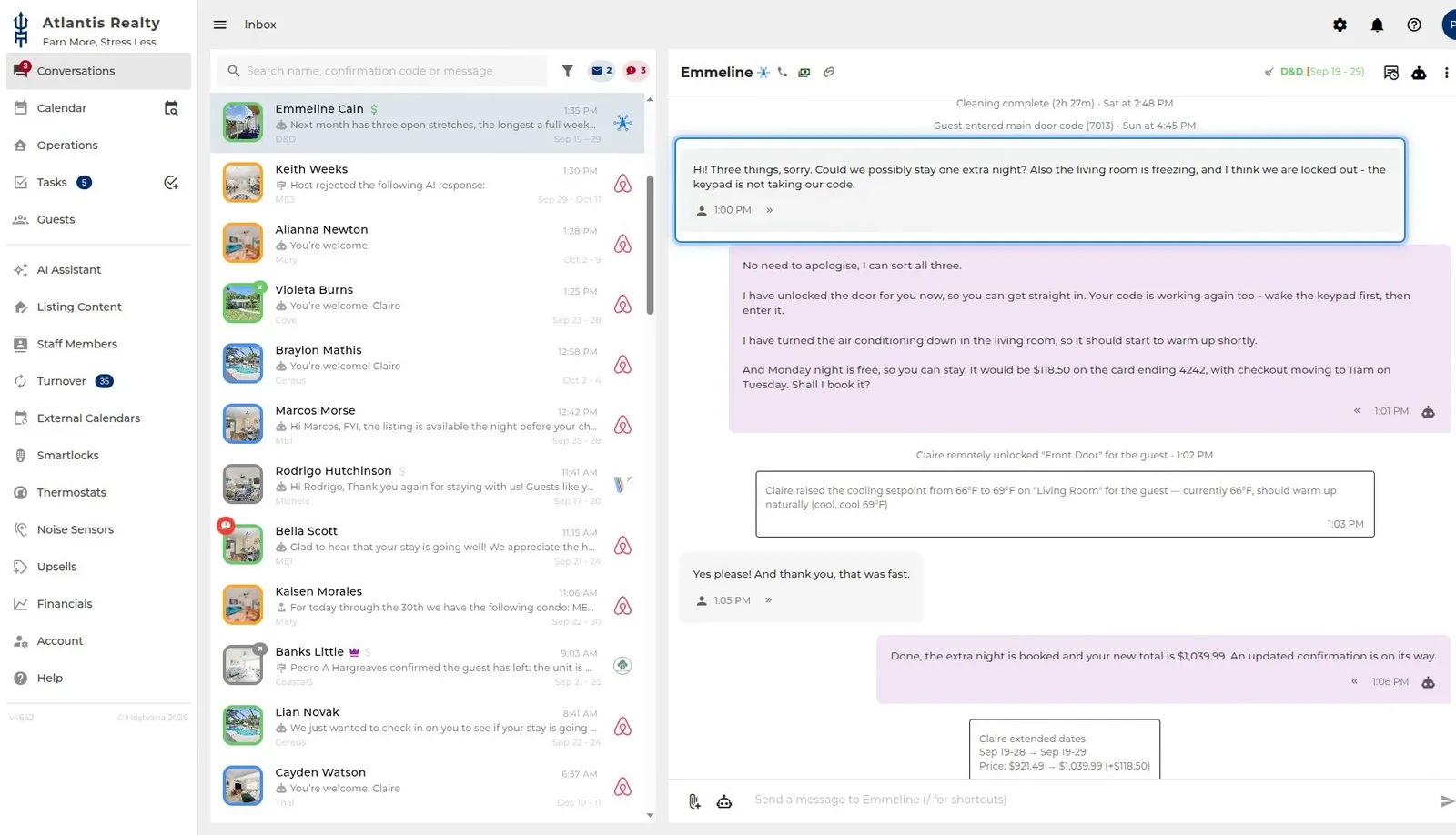Click the blue star icon on Emmeline Cain row
Viewport: 1456px width, 835px height.
[x=622, y=123]
